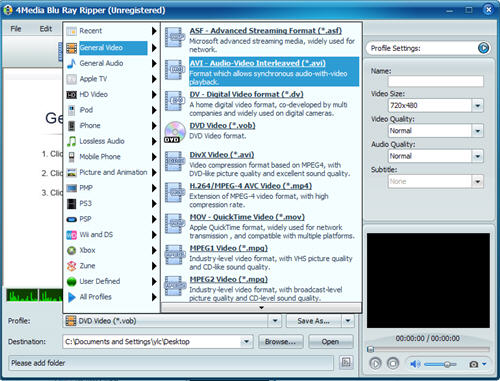This screenshot has width=500, height=381.
Task: Click the profile Name input field
Action: coord(436,81)
